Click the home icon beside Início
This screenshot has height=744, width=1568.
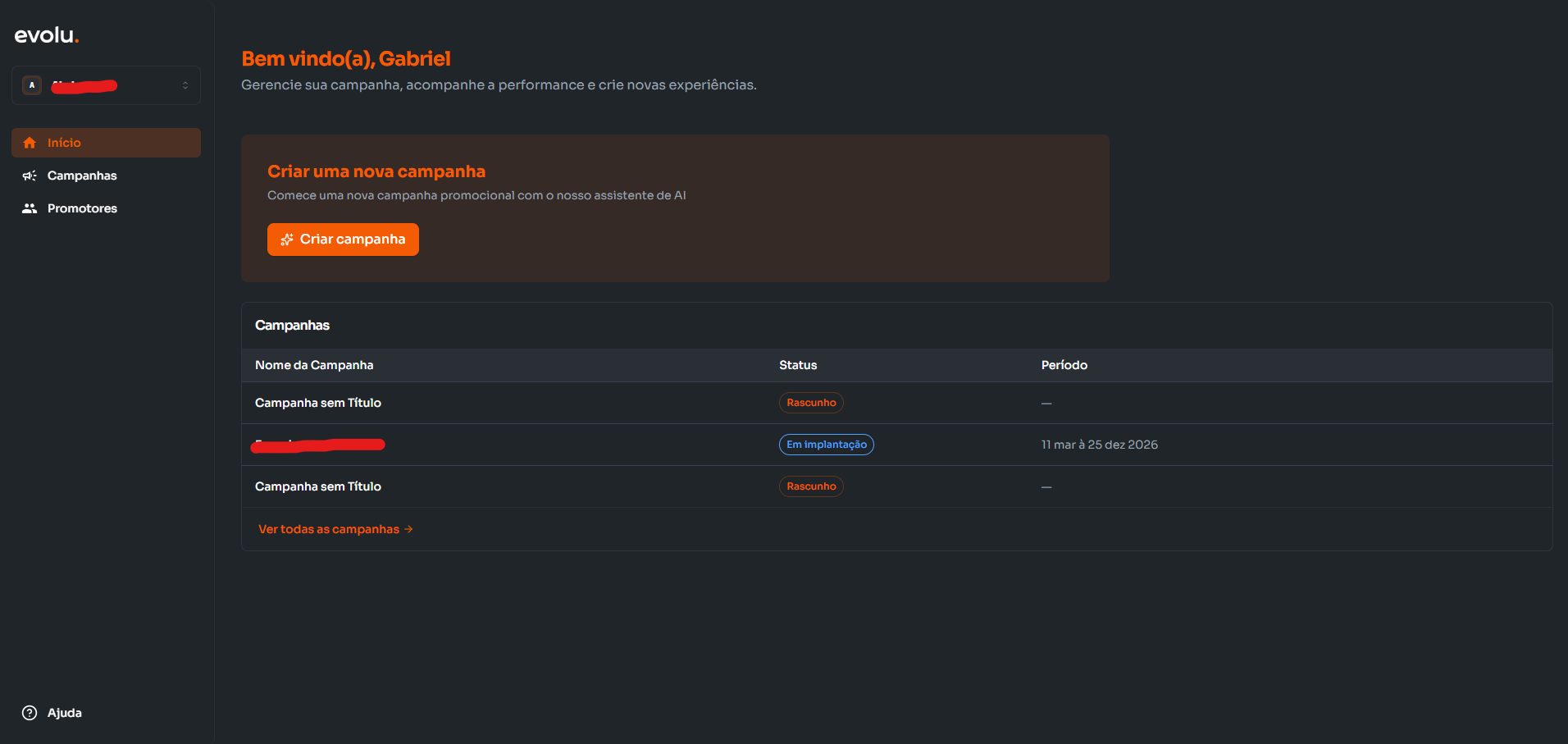(30, 143)
